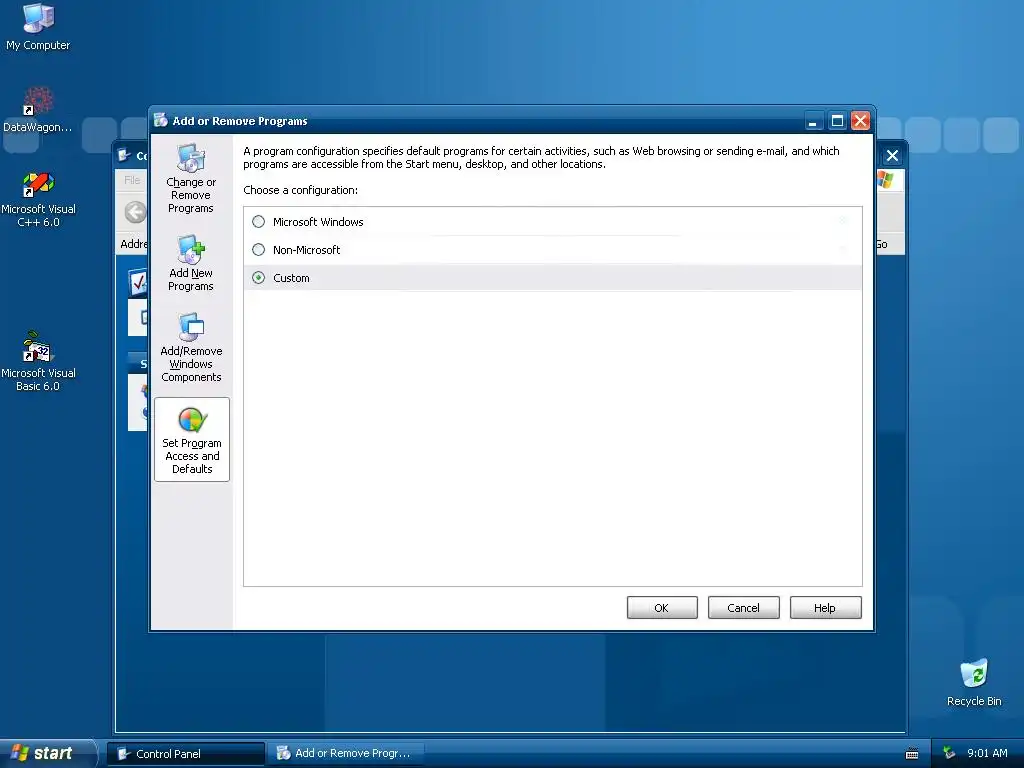1024x768 pixels.
Task: Select Set Program Access and Defaults
Action: pyautogui.click(x=192, y=440)
